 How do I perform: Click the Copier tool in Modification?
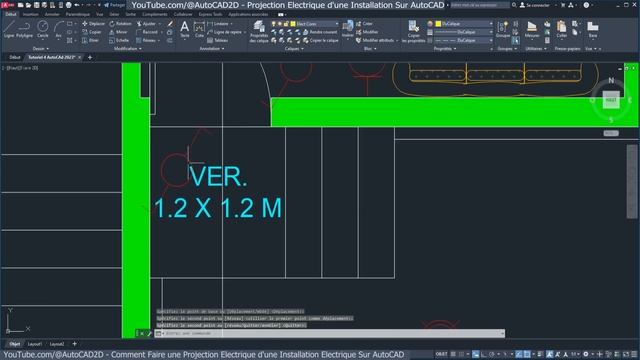click(92, 32)
